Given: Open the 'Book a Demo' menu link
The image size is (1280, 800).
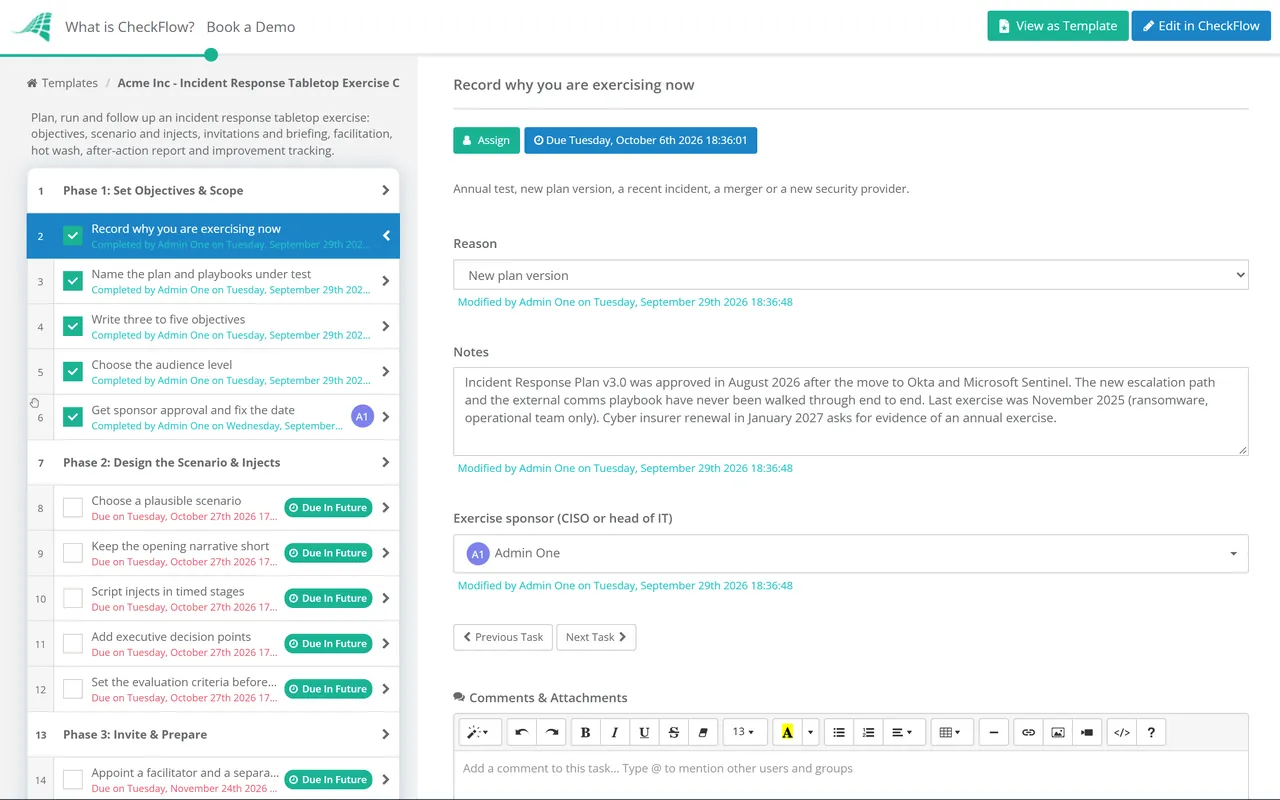Looking at the screenshot, I should (x=251, y=27).
